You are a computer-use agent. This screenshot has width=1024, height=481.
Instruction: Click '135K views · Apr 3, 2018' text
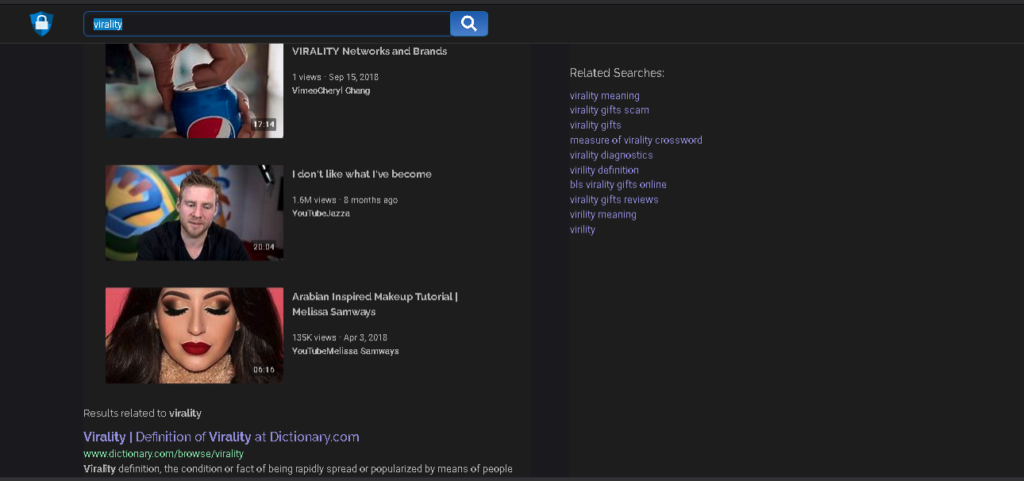click(x=340, y=337)
